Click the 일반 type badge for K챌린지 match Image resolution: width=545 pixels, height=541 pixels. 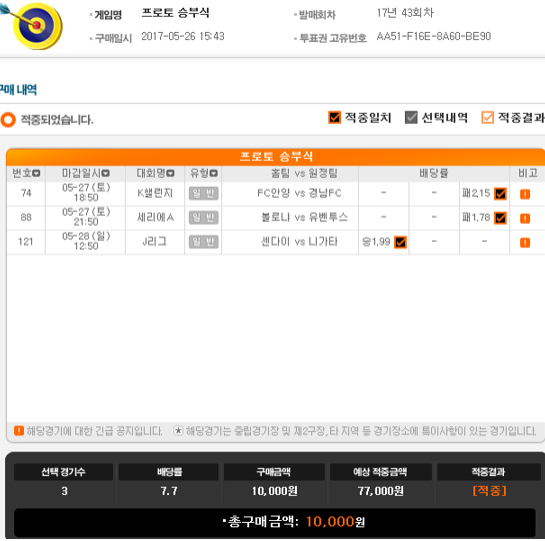click(204, 193)
